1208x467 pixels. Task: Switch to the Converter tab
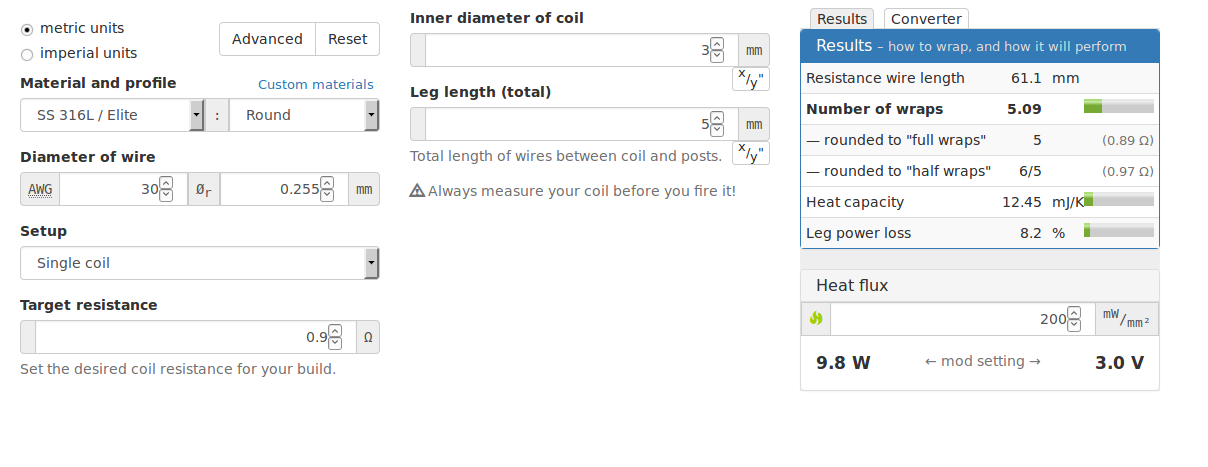926,19
